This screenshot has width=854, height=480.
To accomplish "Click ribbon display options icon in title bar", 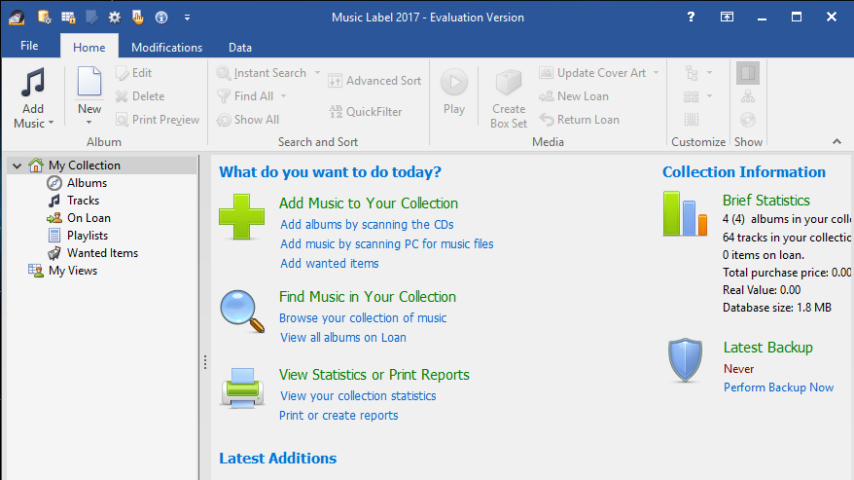I will coord(727,17).
